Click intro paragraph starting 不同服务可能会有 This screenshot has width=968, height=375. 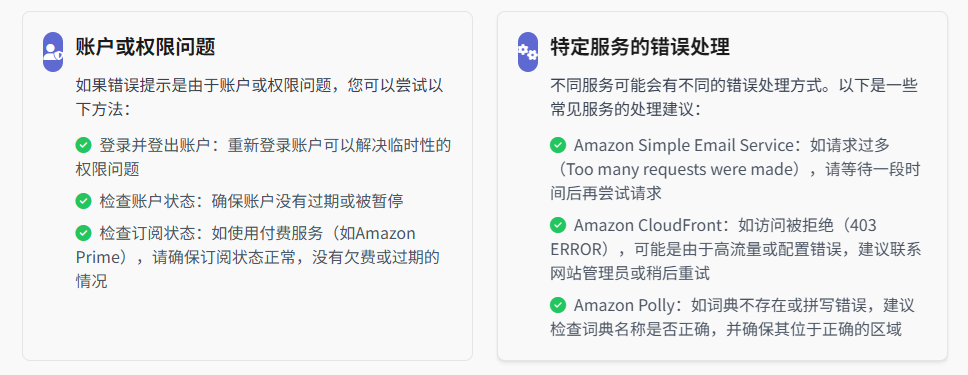coord(734,98)
